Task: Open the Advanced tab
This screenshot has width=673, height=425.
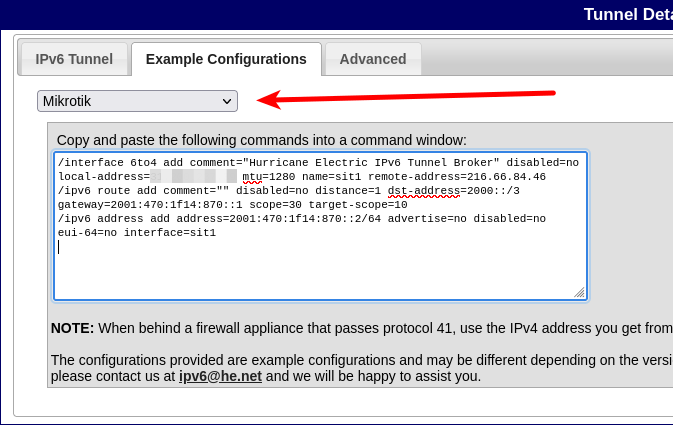Action: 373,59
